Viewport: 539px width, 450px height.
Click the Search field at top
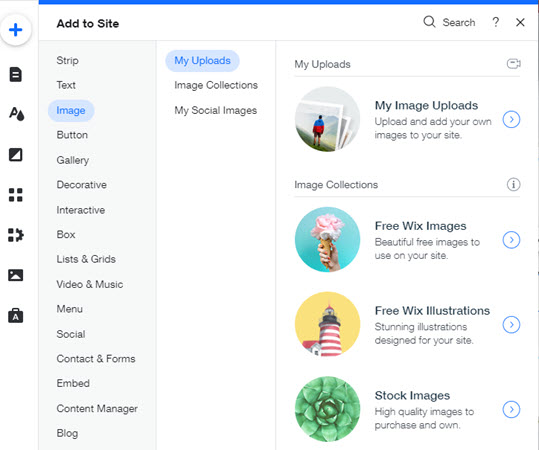coord(449,22)
